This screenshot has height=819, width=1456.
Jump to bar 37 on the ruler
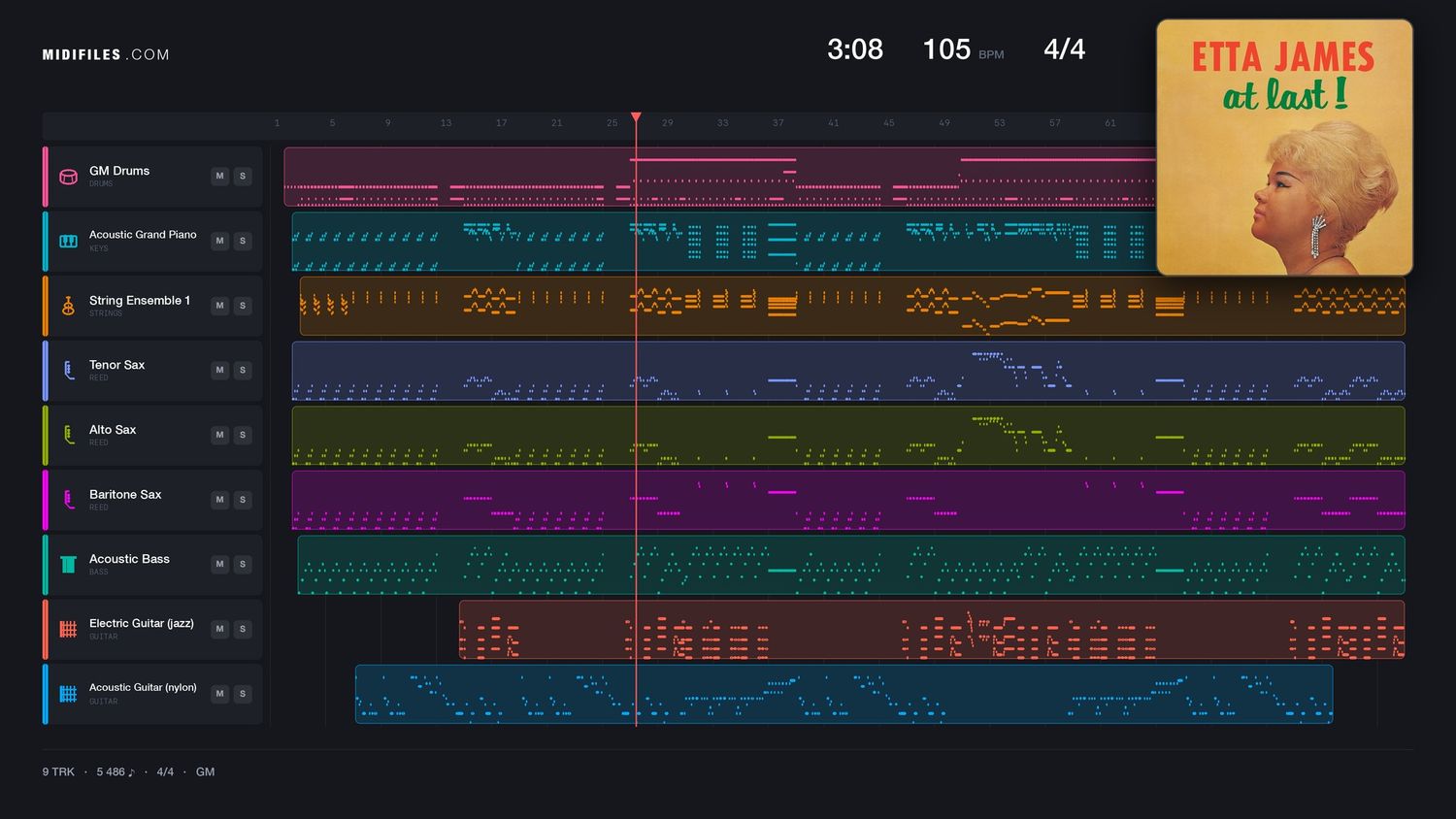pyautogui.click(x=778, y=123)
